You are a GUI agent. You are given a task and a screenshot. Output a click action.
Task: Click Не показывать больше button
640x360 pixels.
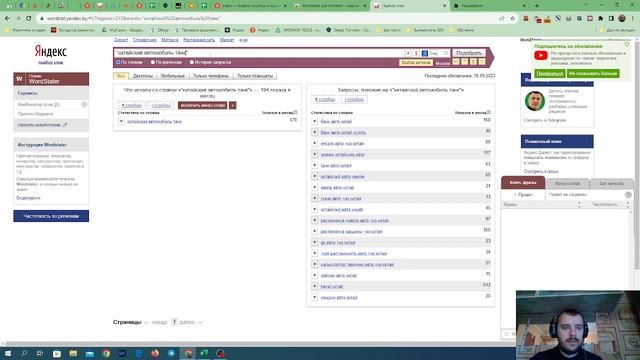point(593,73)
